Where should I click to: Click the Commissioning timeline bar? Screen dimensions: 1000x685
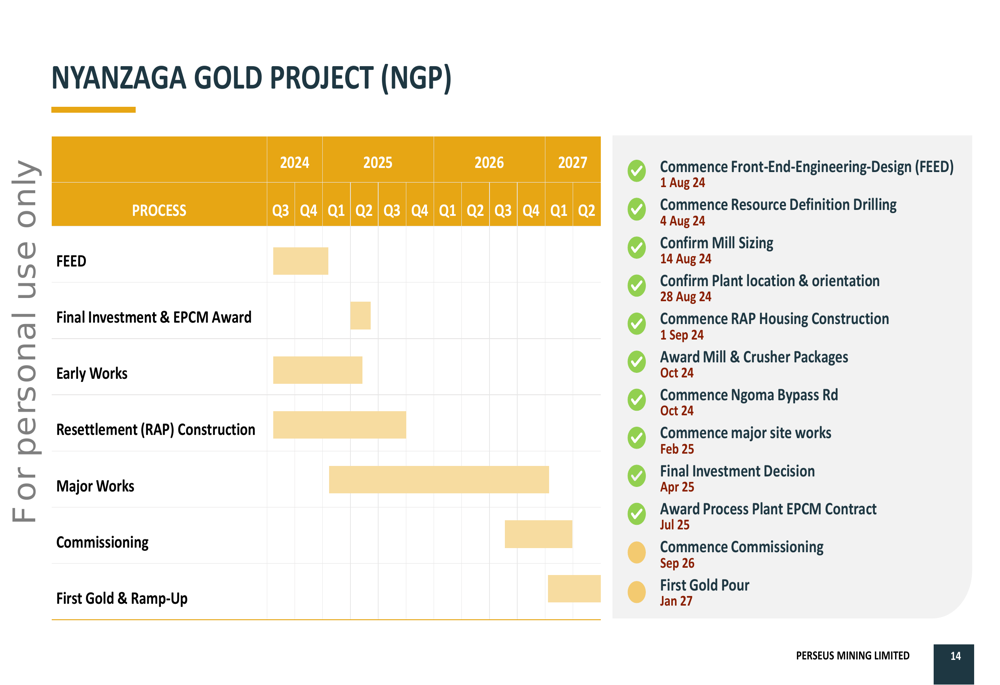(538, 534)
